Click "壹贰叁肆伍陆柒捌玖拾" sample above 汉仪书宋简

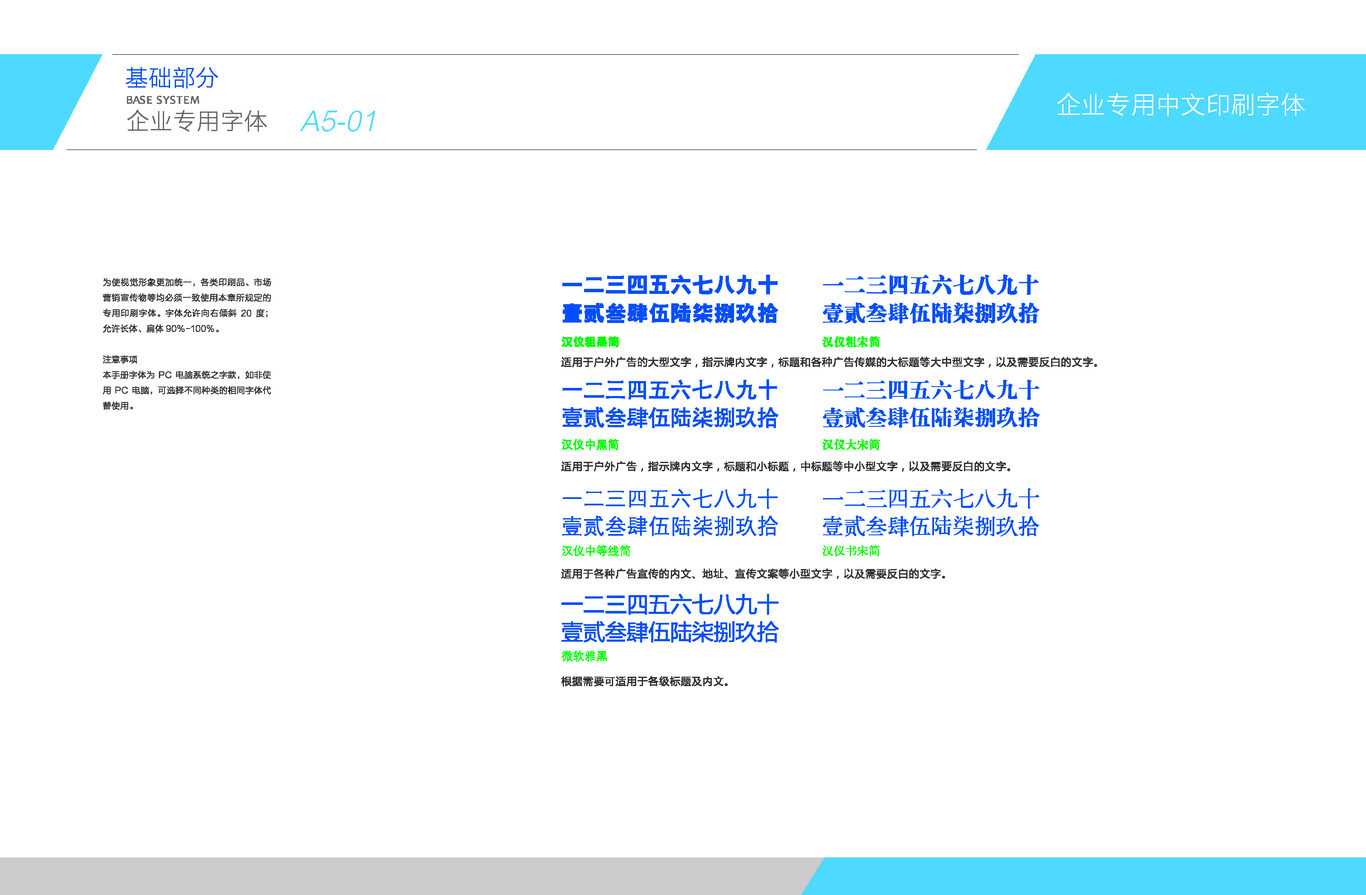931,526
